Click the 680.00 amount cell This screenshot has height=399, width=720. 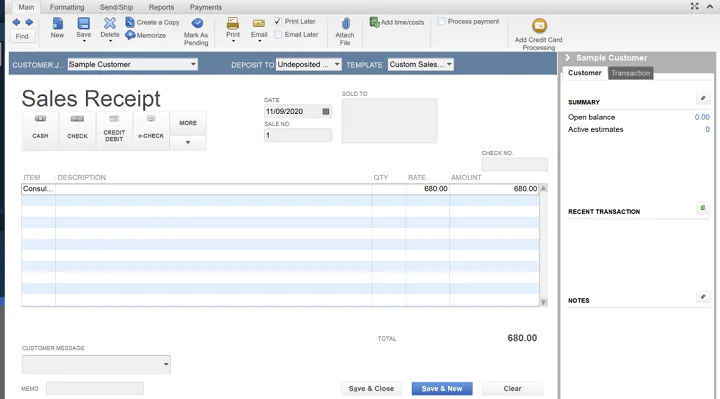click(494, 189)
